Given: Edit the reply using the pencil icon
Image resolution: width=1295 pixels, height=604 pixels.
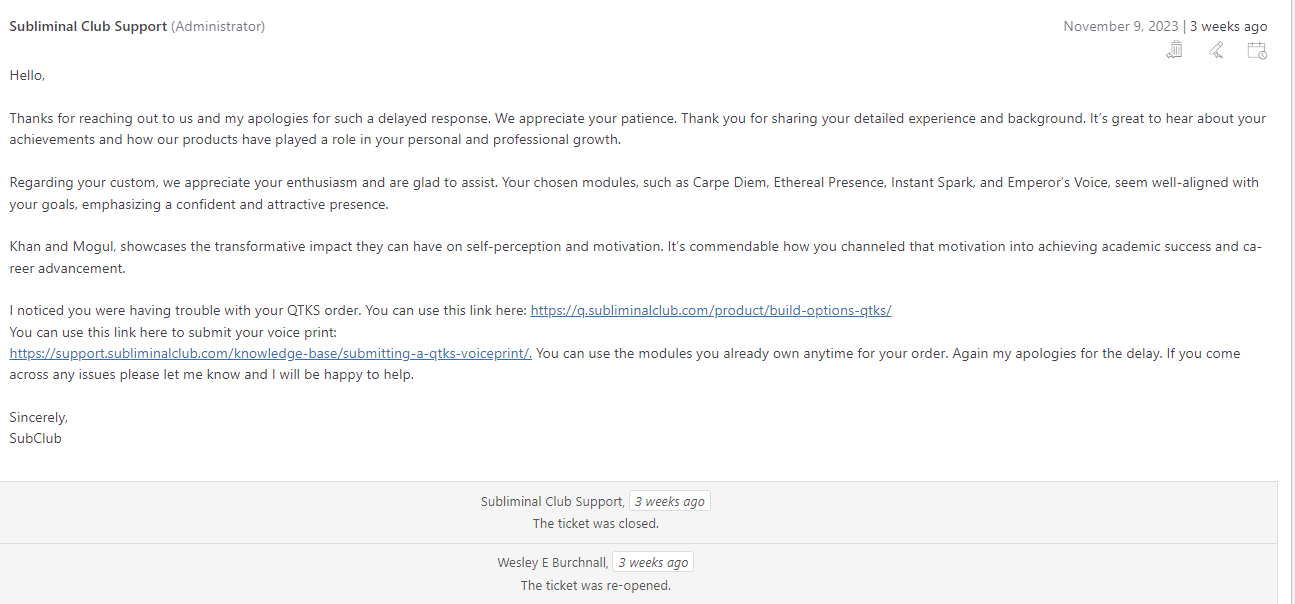Looking at the screenshot, I should [1216, 50].
